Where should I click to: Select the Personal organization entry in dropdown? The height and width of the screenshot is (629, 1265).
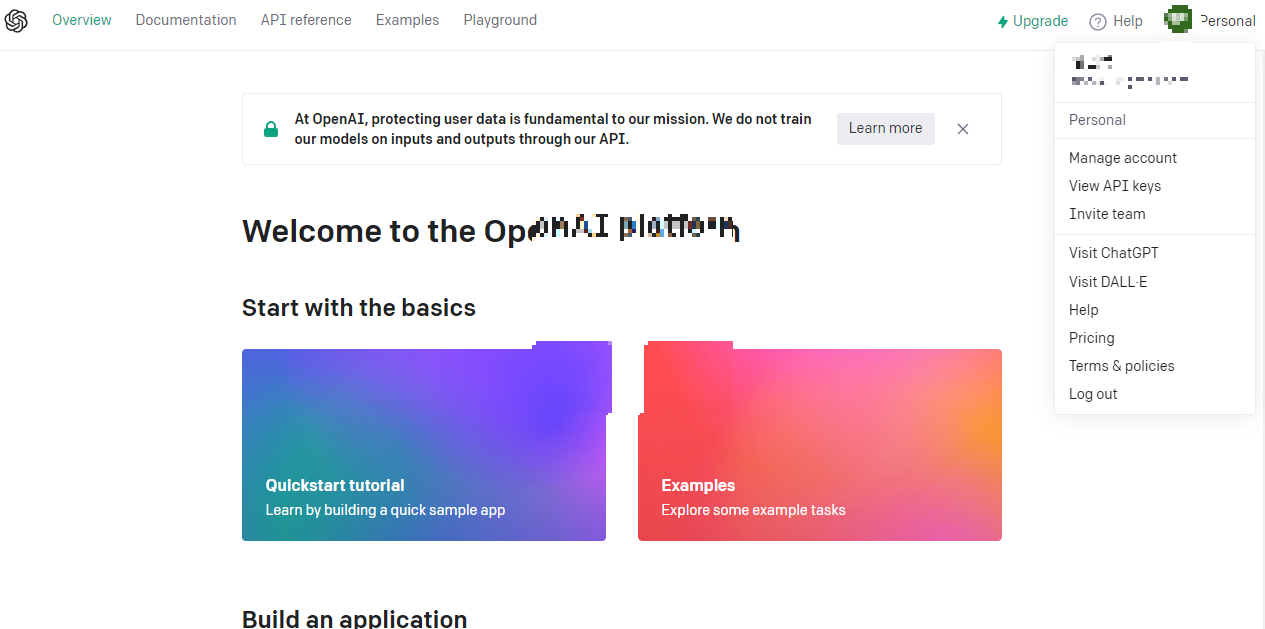[1097, 120]
